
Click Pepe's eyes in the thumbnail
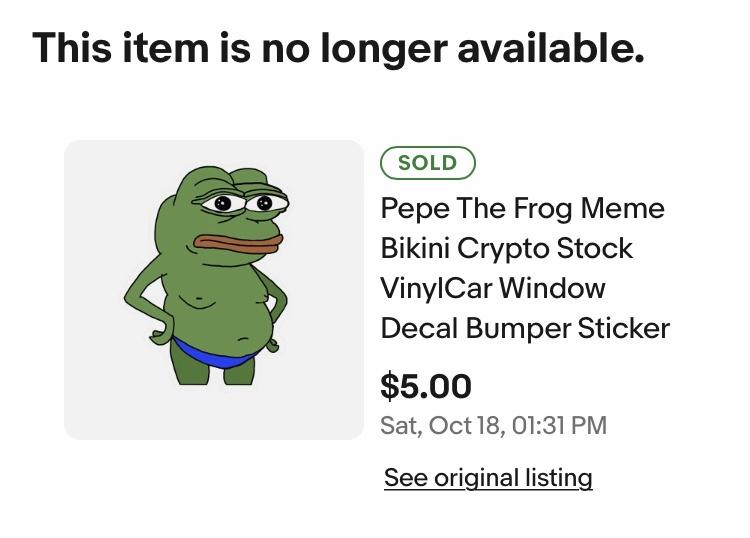tap(240, 204)
